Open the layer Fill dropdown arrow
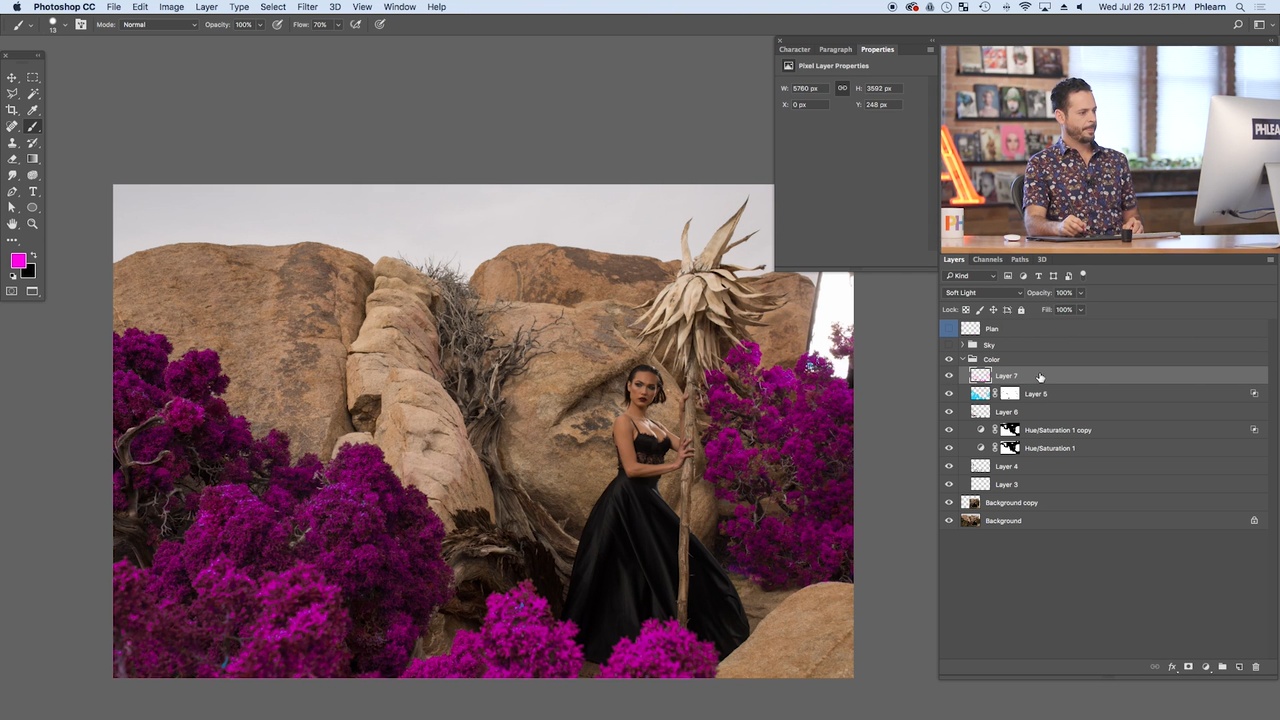1280x720 pixels. point(1081,310)
